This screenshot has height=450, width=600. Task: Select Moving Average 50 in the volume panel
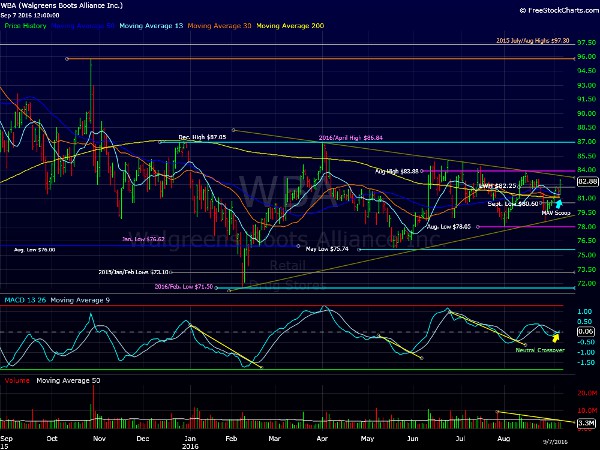coord(68,380)
